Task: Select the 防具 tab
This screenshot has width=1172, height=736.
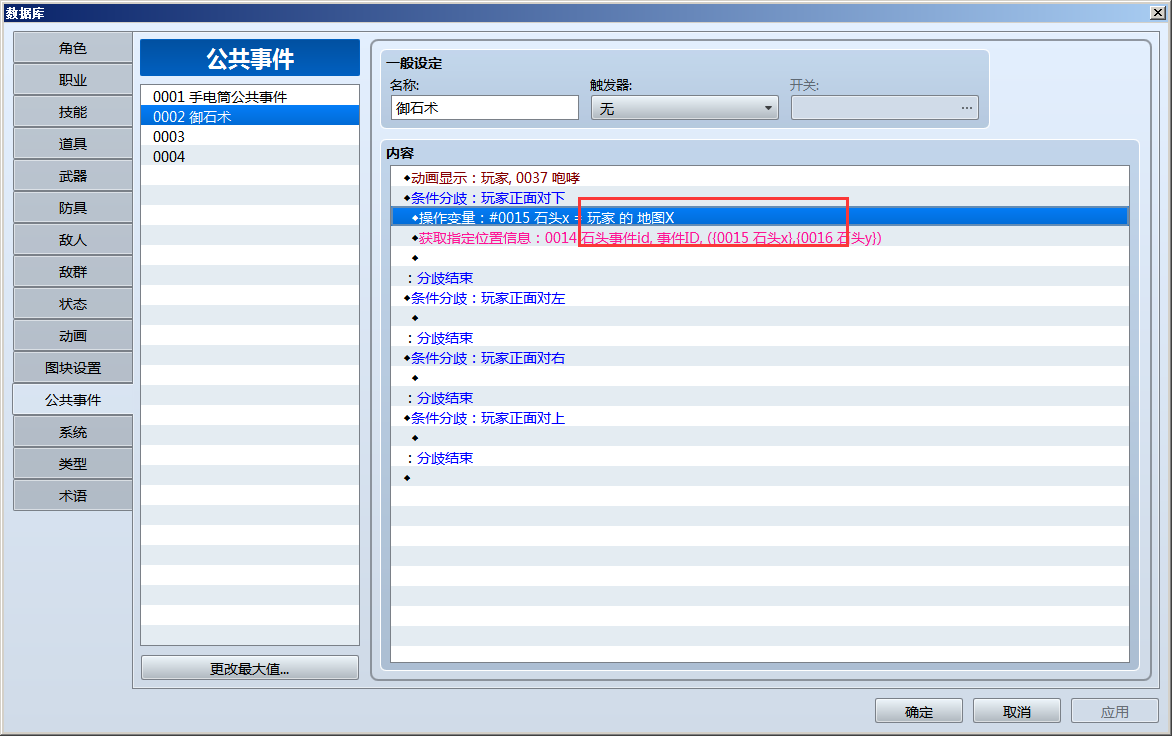Action: coord(73,208)
